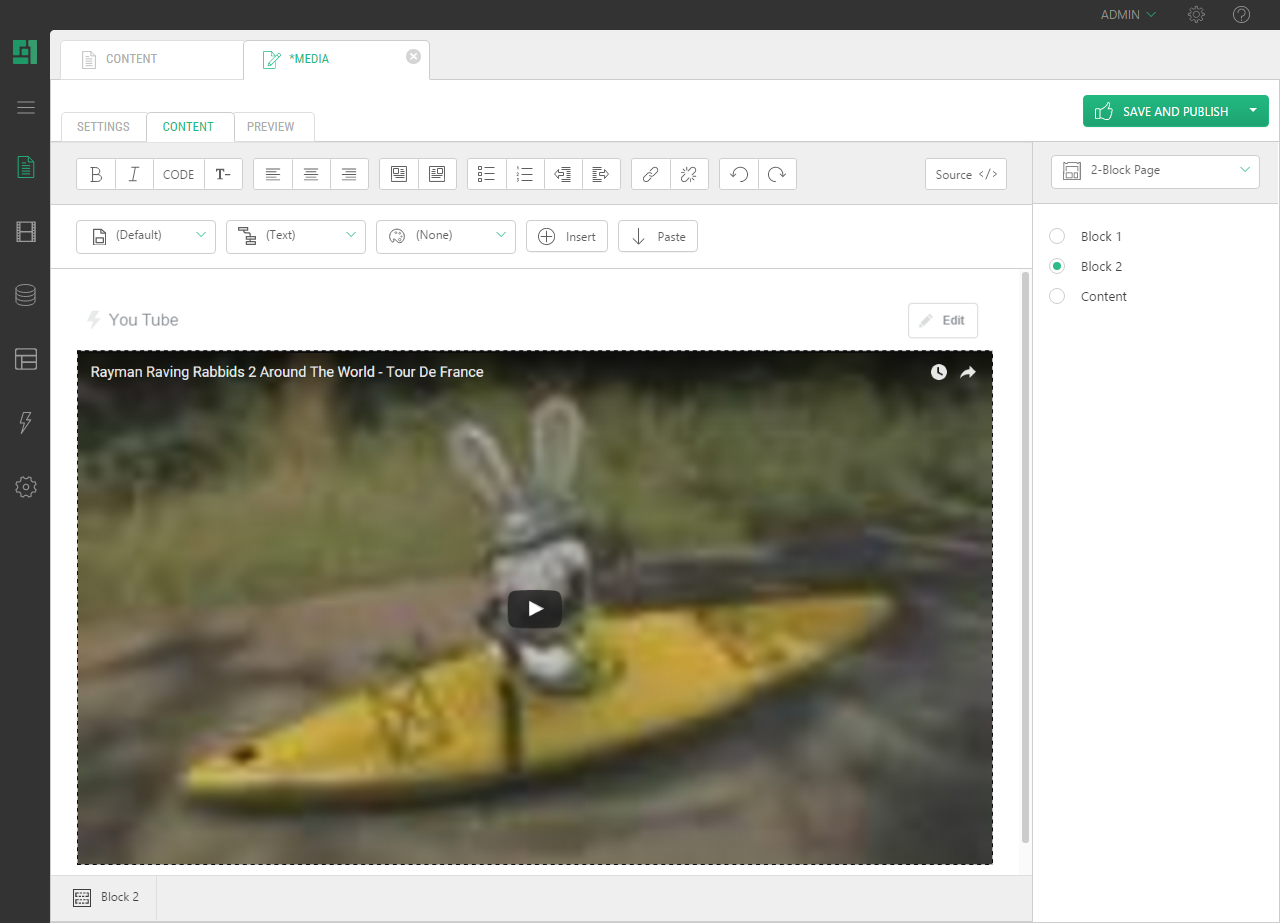The width and height of the screenshot is (1280, 923).
Task: Open the ADMIN user menu
Action: [x=1128, y=15]
